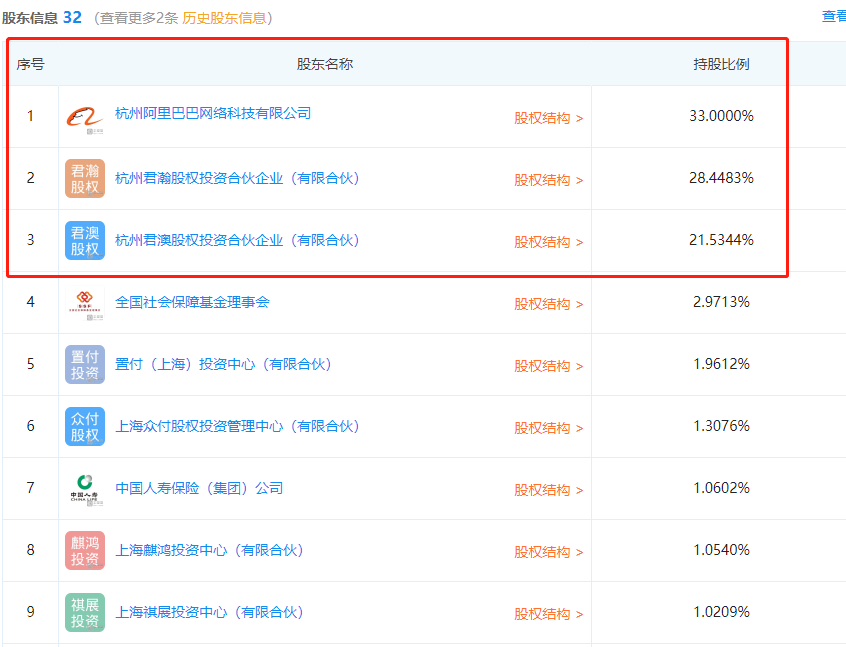The width and height of the screenshot is (846, 647).
Task: Click the 序号 column header
Action: point(30,64)
